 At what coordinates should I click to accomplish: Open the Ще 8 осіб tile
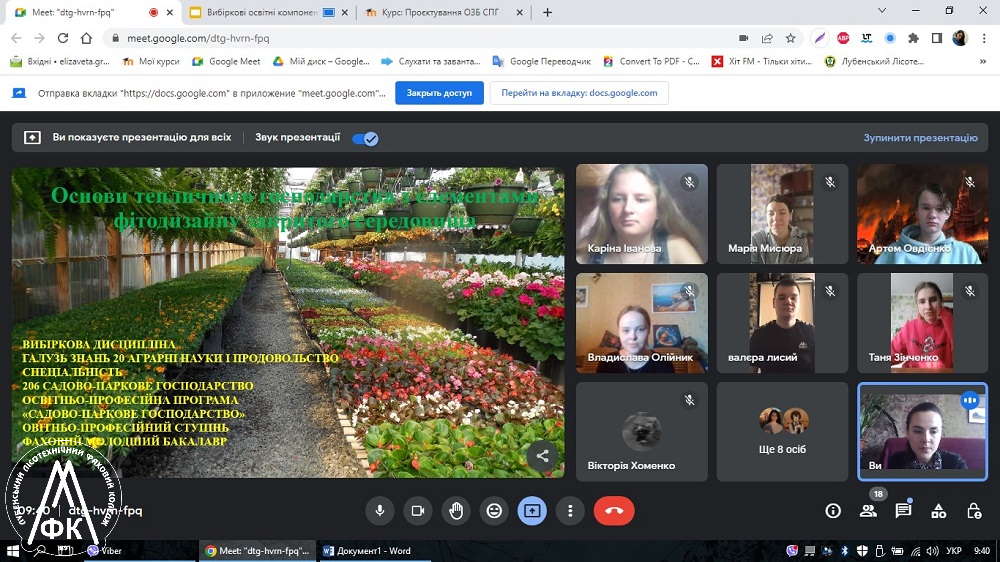(783, 432)
